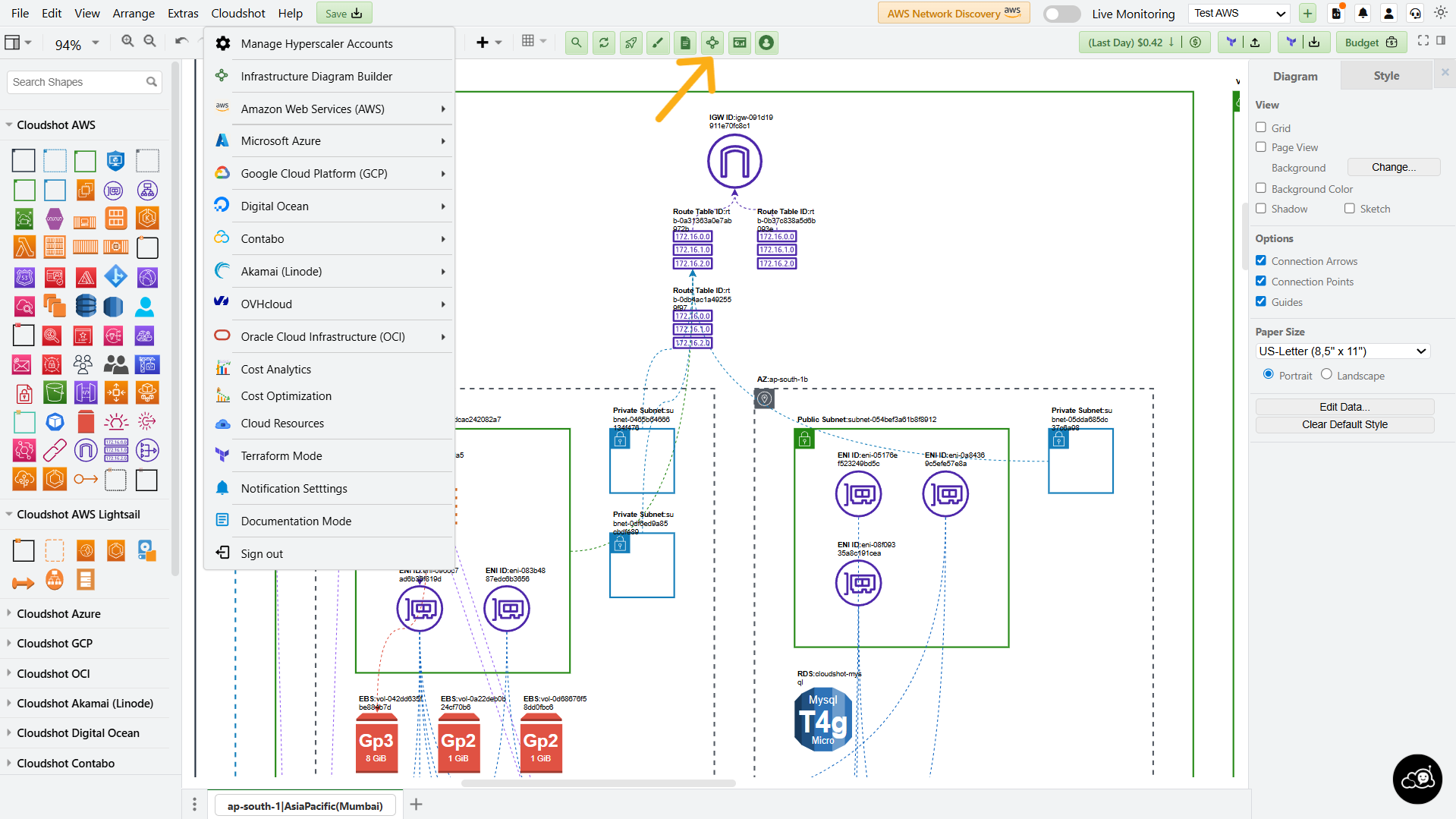Collapse the Cloudshot AWS Lightsail section
This screenshot has width=1456, height=819.
point(78,515)
